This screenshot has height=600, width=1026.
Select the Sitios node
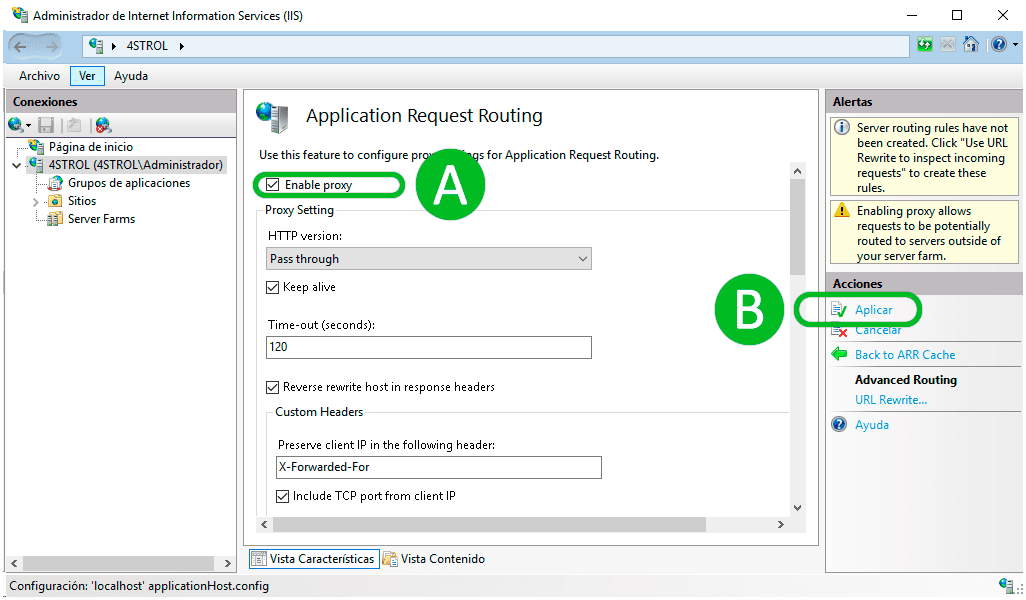tap(82, 201)
